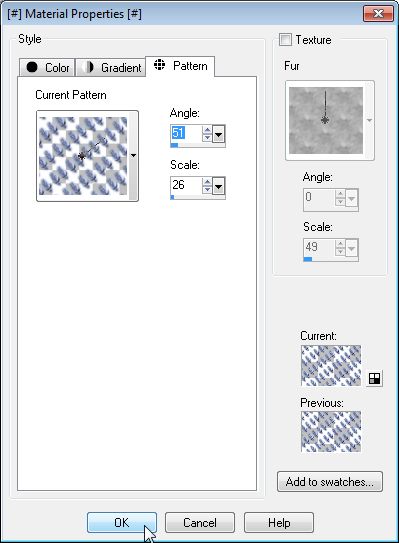Close the Material Properties dialog
The width and height of the screenshot is (399, 543).
pyautogui.click(x=378, y=14)
